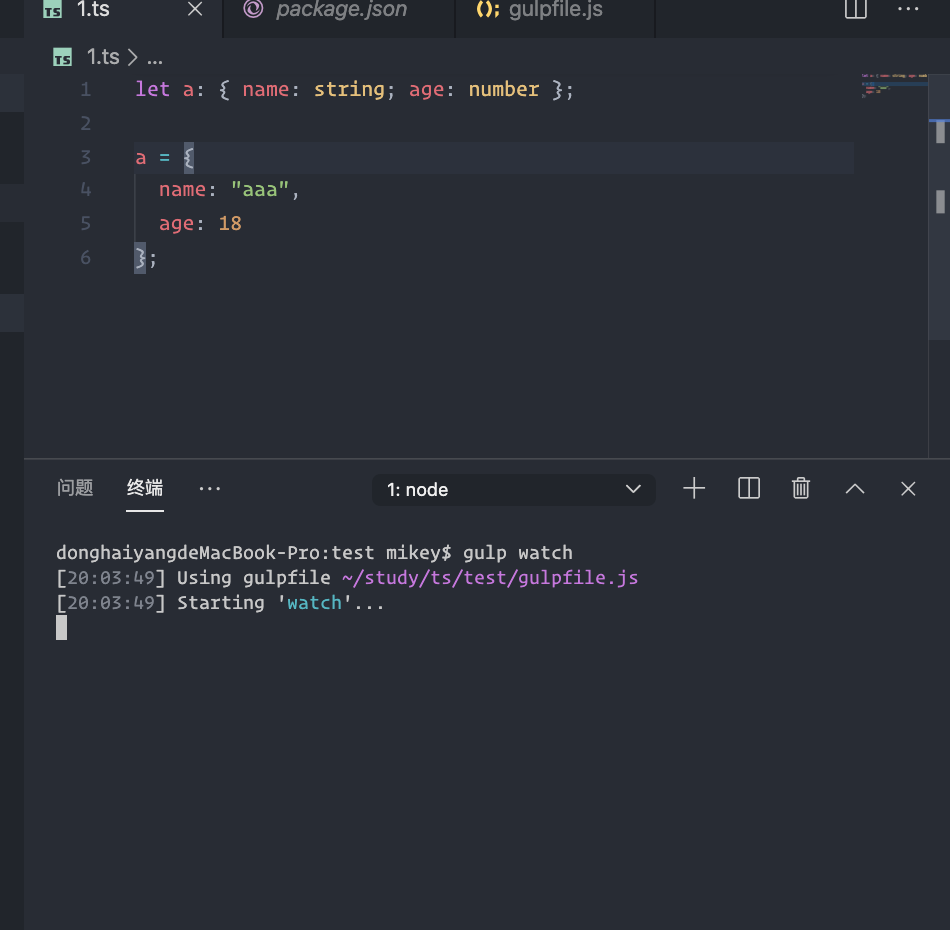Screen dimensions: 950x930
Task: Open the '1: node' terminal dropdown
Action: (x=513, y=490)
